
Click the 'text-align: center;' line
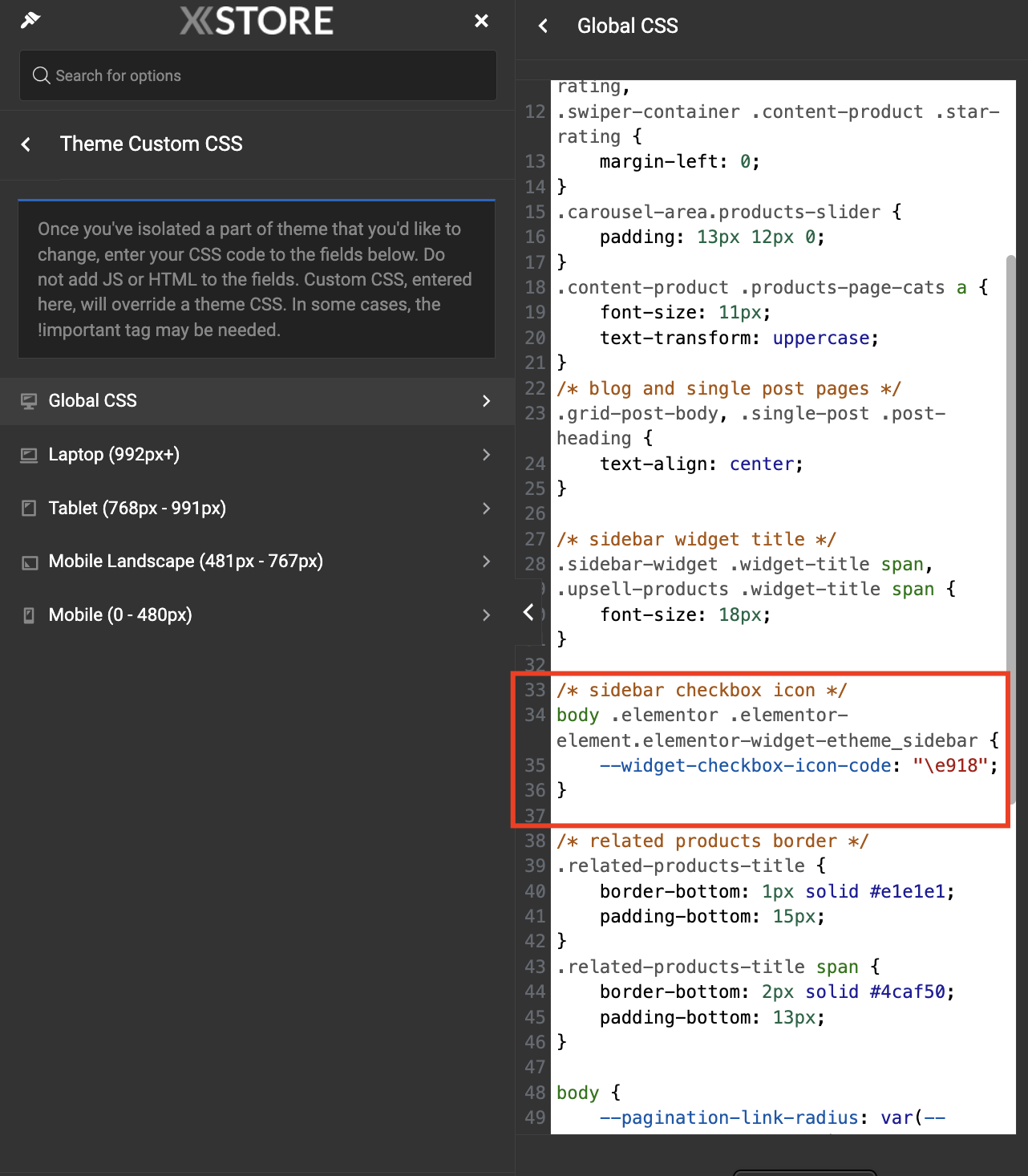coord(702,464)
